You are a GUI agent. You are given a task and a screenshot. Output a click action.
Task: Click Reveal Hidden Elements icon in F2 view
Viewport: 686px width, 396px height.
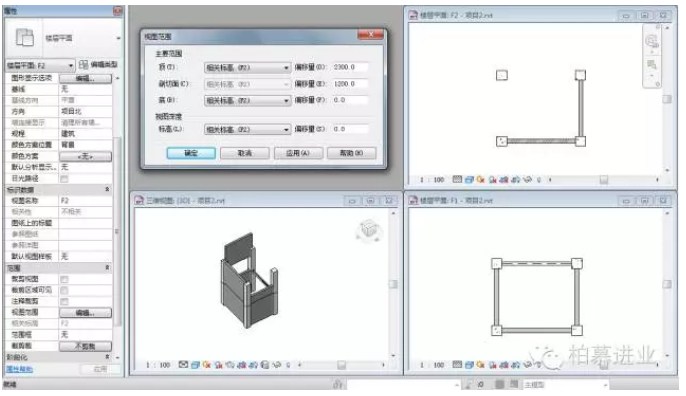click(539, 179)
